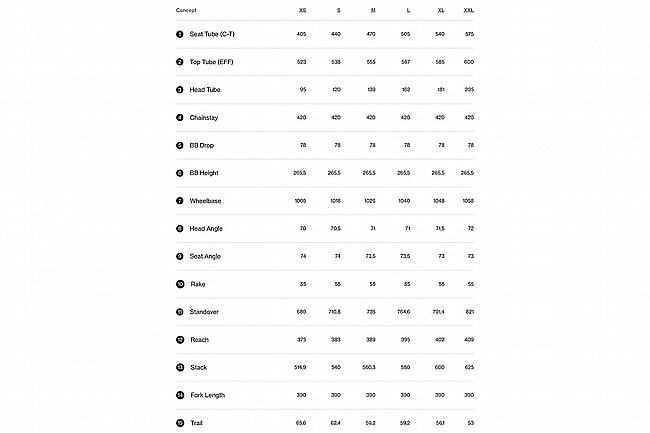Viewport: 650px width, 433px height.
Task: Click the number 15 Trail marker icon
Action: [x=180, y=423]
